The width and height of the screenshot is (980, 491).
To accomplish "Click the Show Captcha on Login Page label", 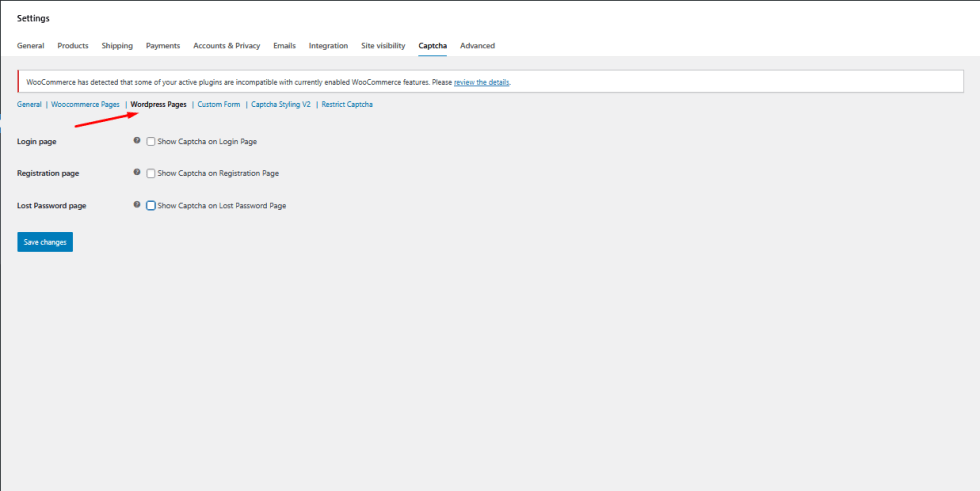I will (x=207, y=142).
